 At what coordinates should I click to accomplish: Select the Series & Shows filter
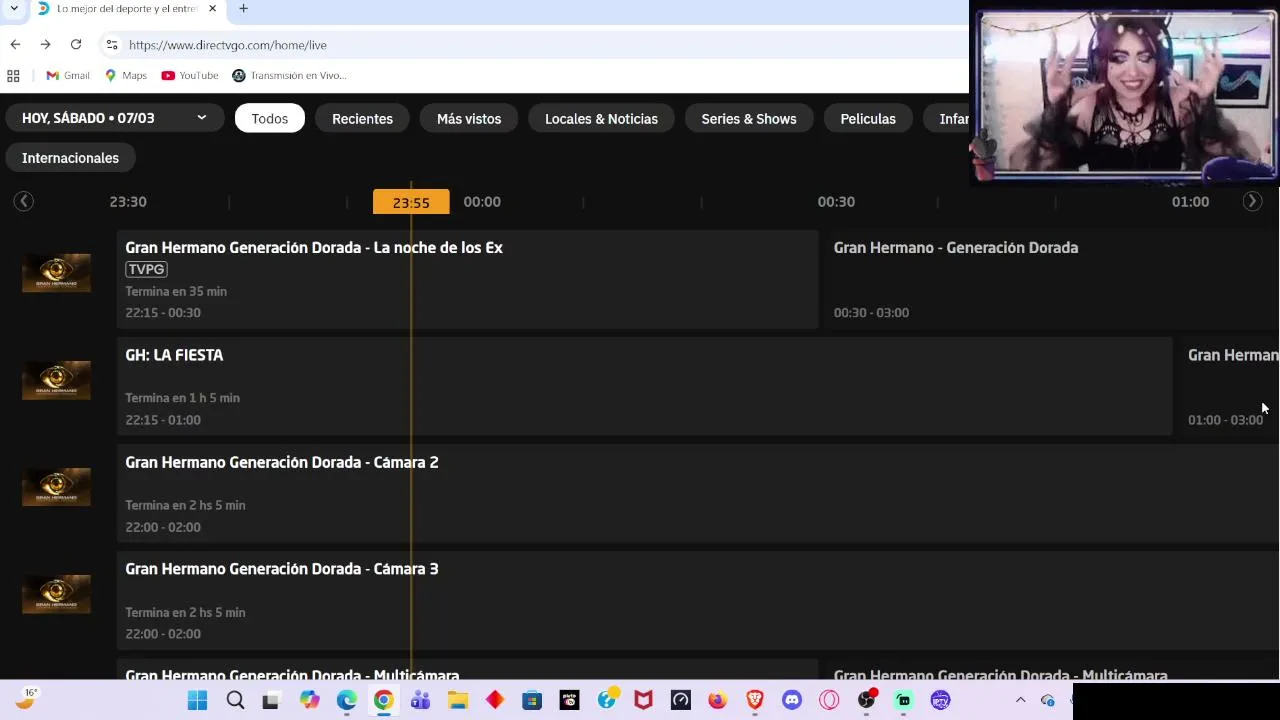pos(749,118)
